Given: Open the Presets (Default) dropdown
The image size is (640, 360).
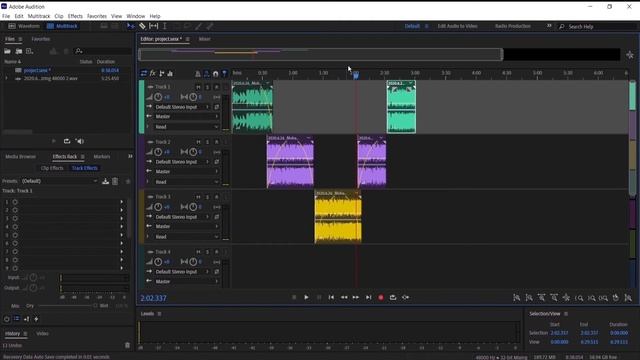Looking at the screenshot, I should [59, 181].
